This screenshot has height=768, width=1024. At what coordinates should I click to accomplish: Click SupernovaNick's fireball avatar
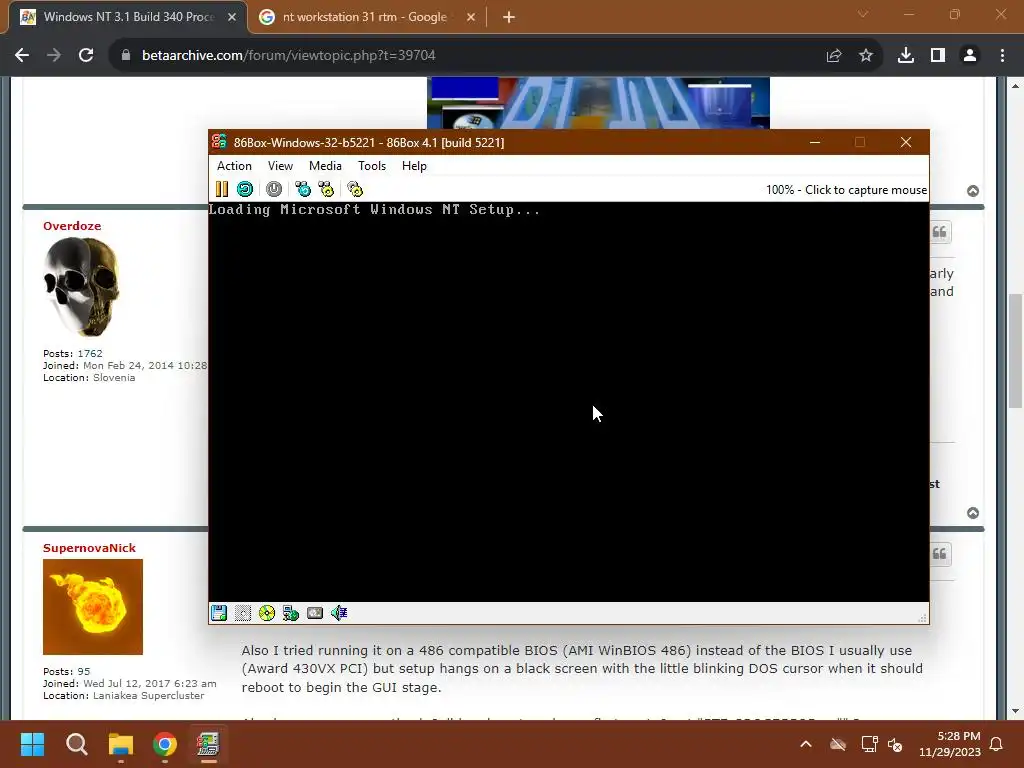(x=93, y=607)
